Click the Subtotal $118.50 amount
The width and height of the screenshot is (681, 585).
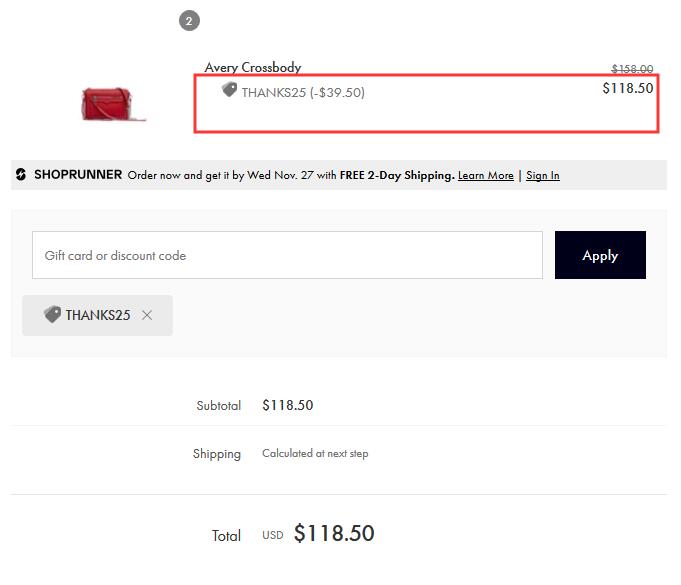coord(288,405)
